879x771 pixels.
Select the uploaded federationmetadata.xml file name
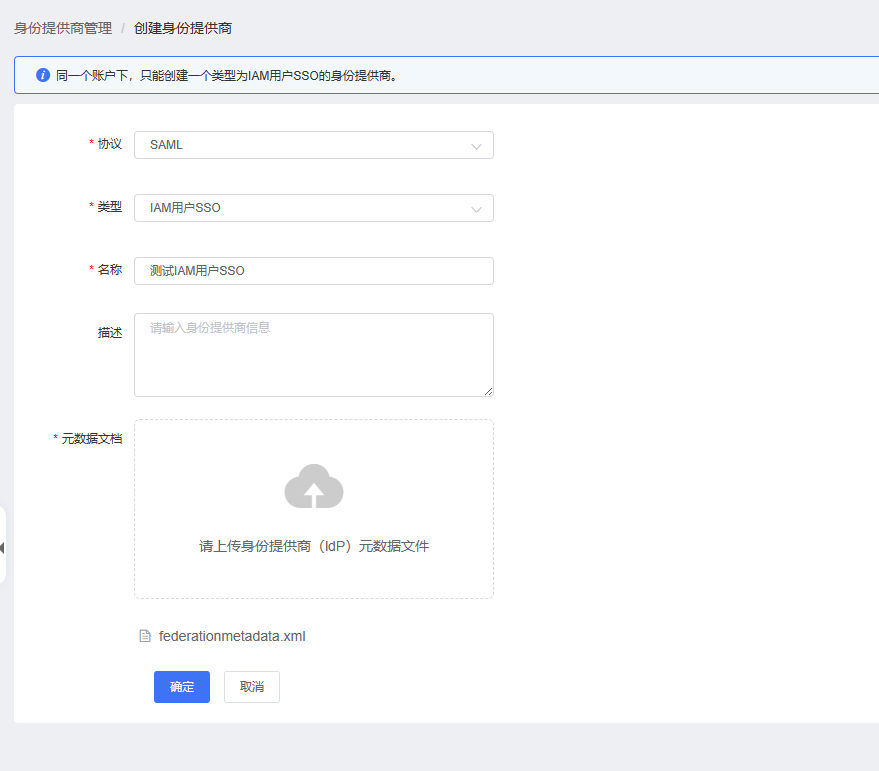(x=232, y=636)
